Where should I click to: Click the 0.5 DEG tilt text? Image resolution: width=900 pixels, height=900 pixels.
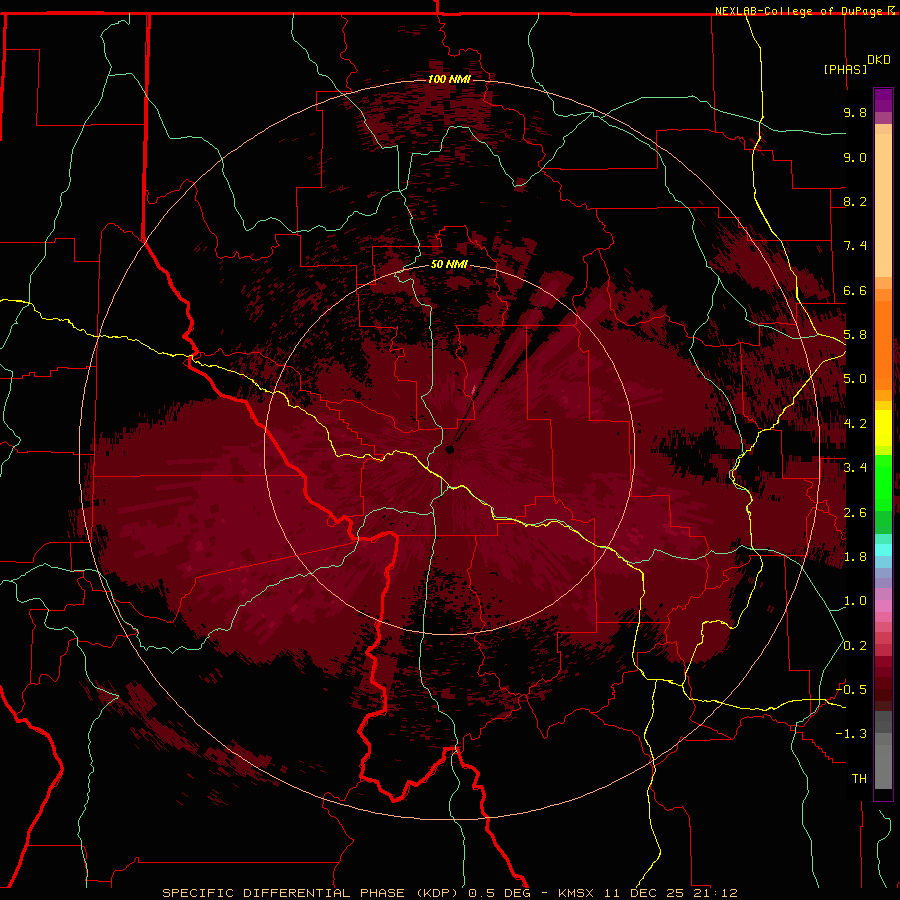[x=498, y=893]
